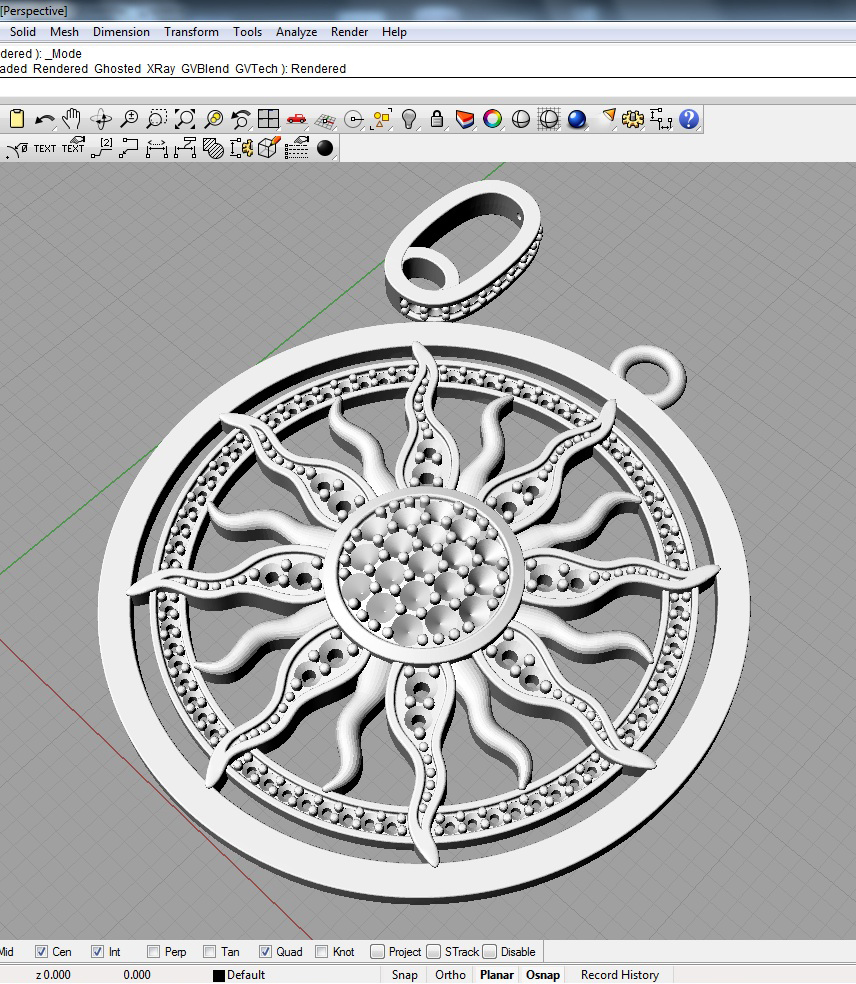Open Object Properties color wheel icon
856x984 pixels.
493,119
